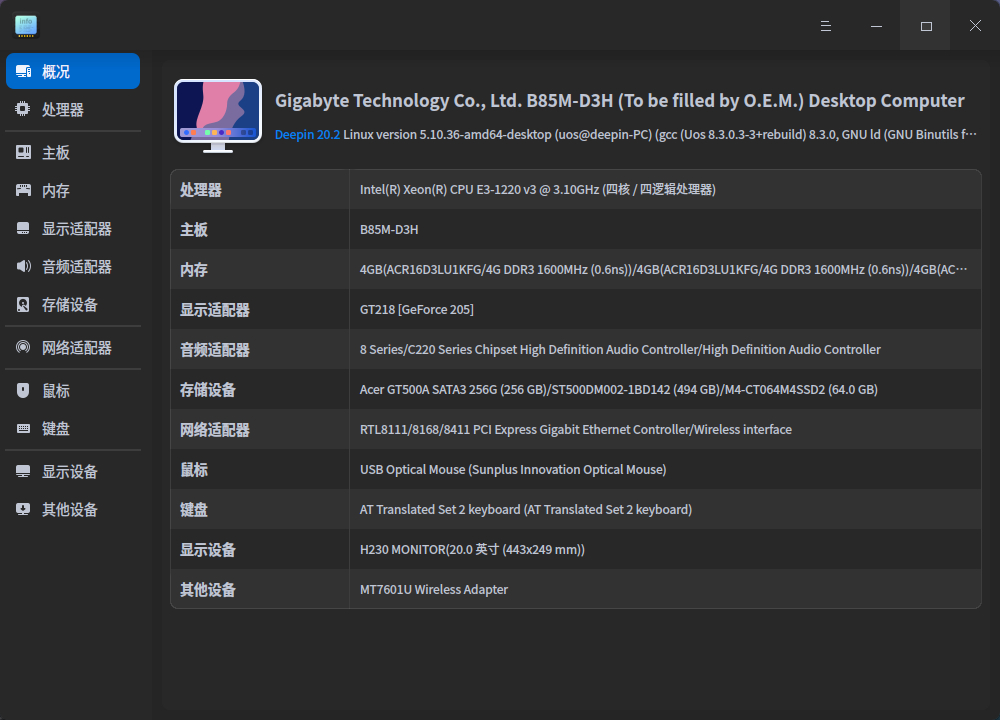
Task: Click the H230 MONITOR value
Action: pos(472,550)
